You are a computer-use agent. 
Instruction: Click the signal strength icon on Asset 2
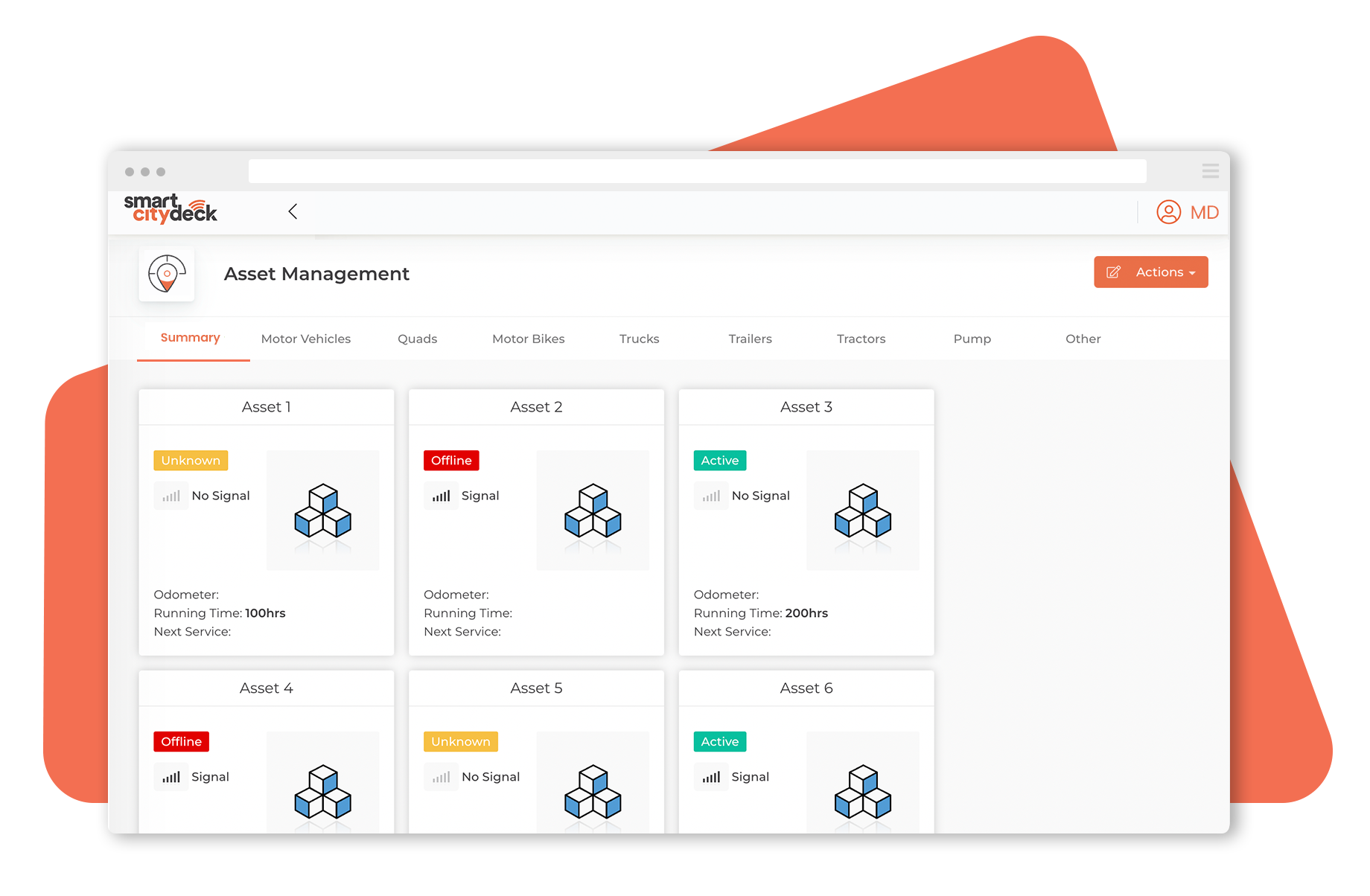pos(441,496)
